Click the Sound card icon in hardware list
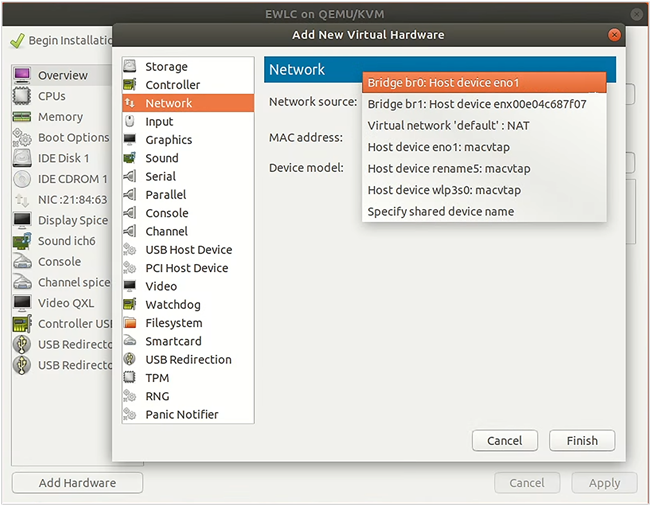The width and height of the screenshot is (651, 506). (x=130, y=158)
